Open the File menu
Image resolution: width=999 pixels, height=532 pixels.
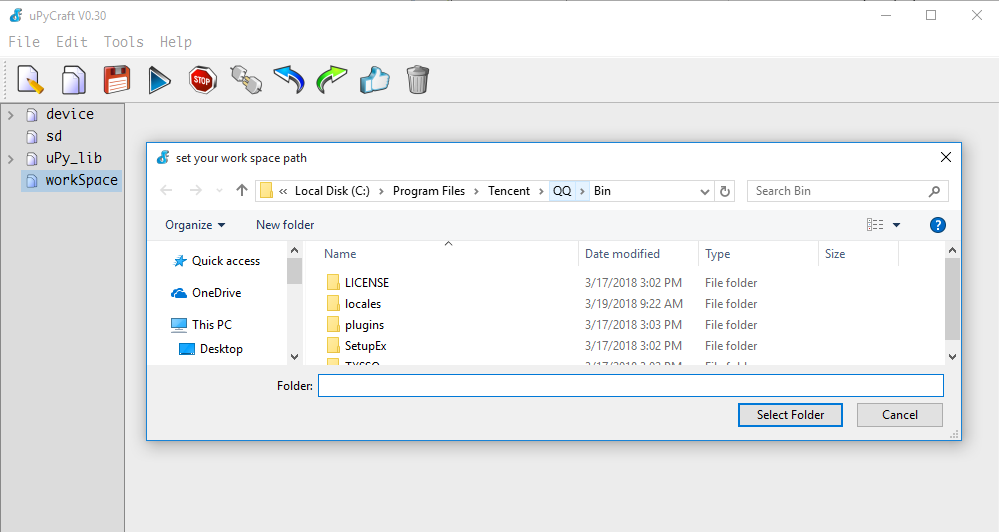point(24,42)
